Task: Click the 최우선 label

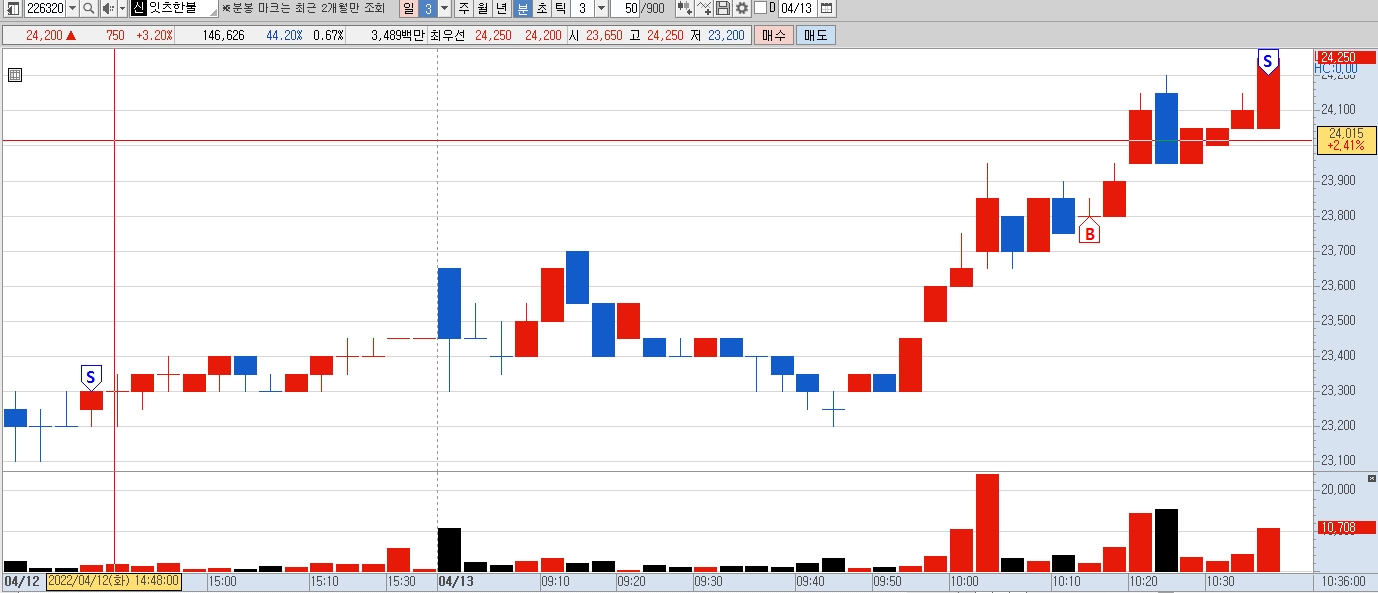Action: (448, 35)
